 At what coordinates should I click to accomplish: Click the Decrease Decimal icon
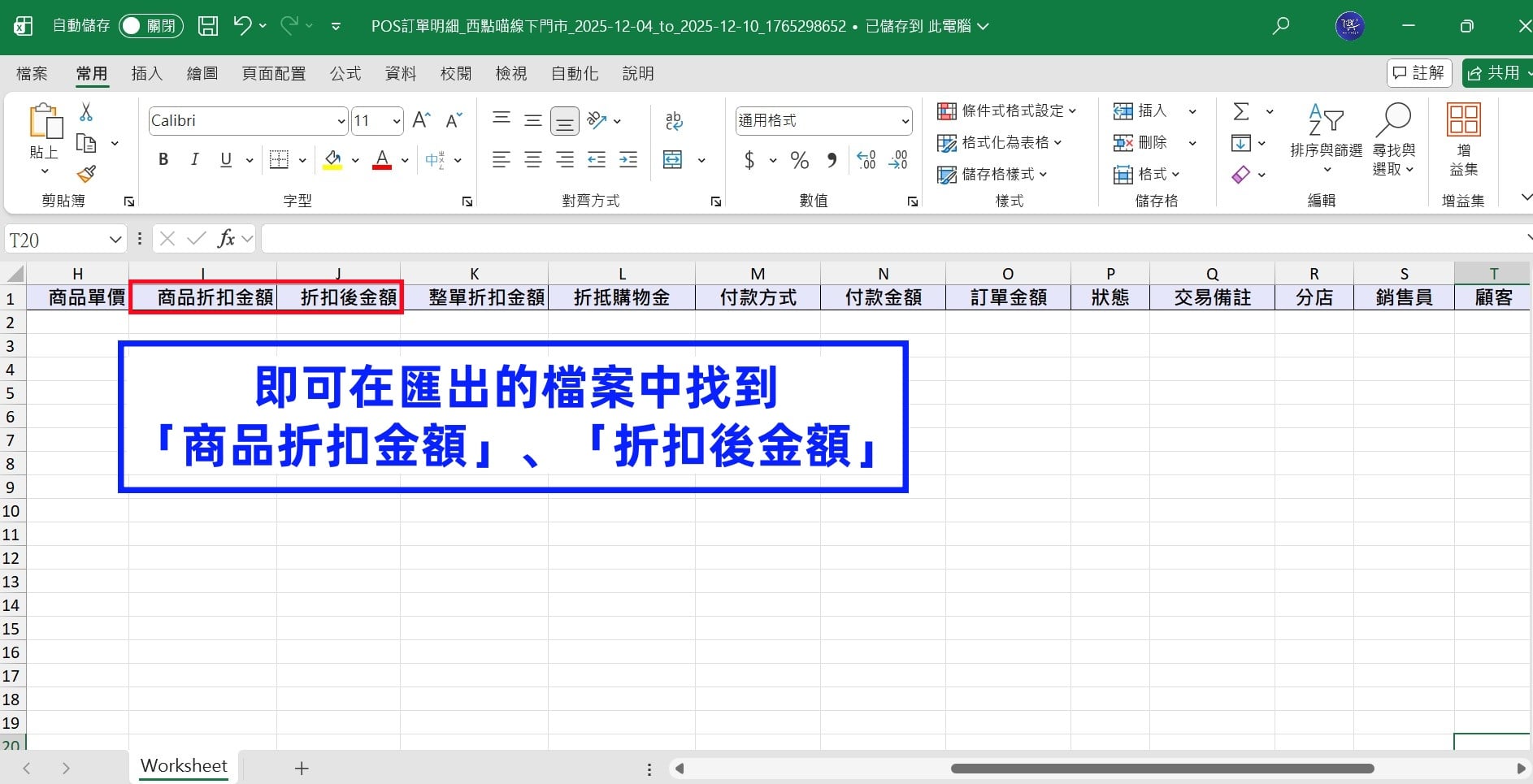898,159
